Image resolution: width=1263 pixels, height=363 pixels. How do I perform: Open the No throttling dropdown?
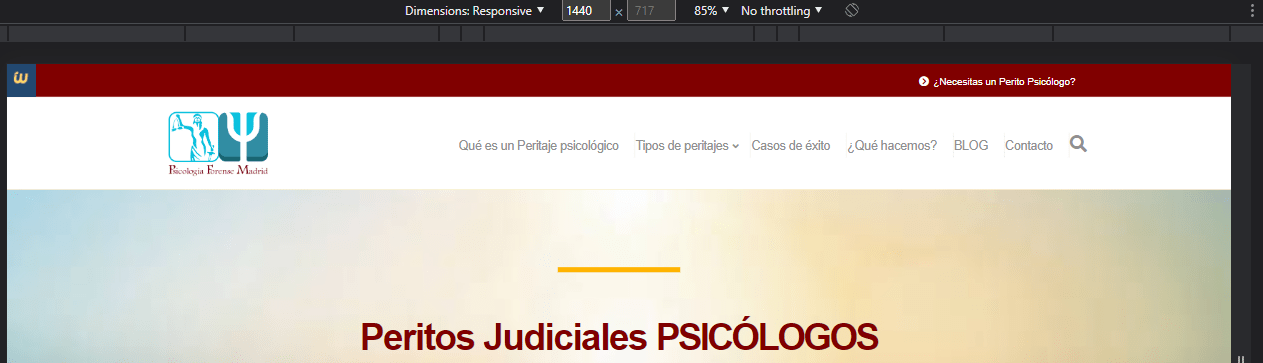pos(781,11)
